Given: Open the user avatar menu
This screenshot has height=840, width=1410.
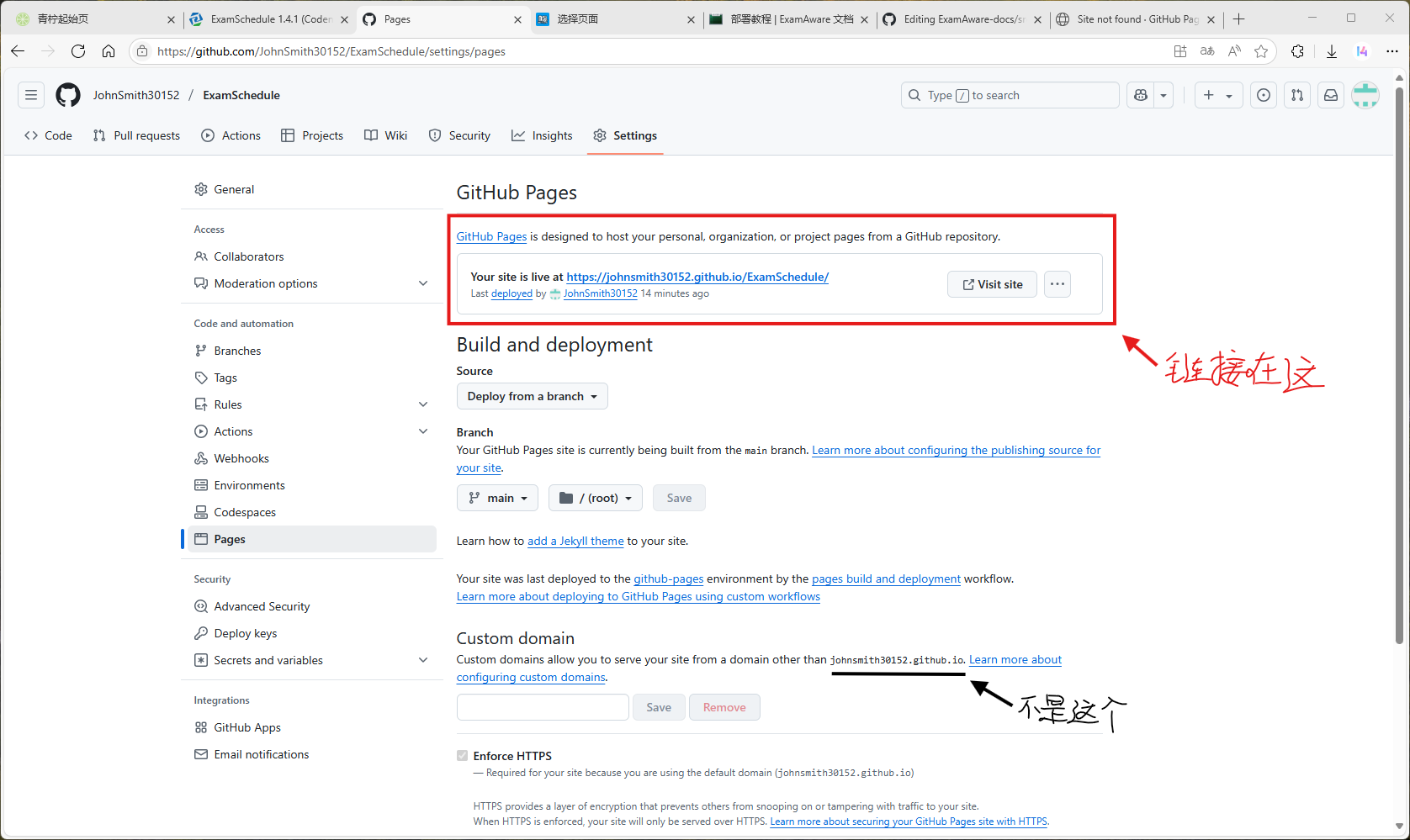Looking at the screenshot, I should [x=1365, y=95].
